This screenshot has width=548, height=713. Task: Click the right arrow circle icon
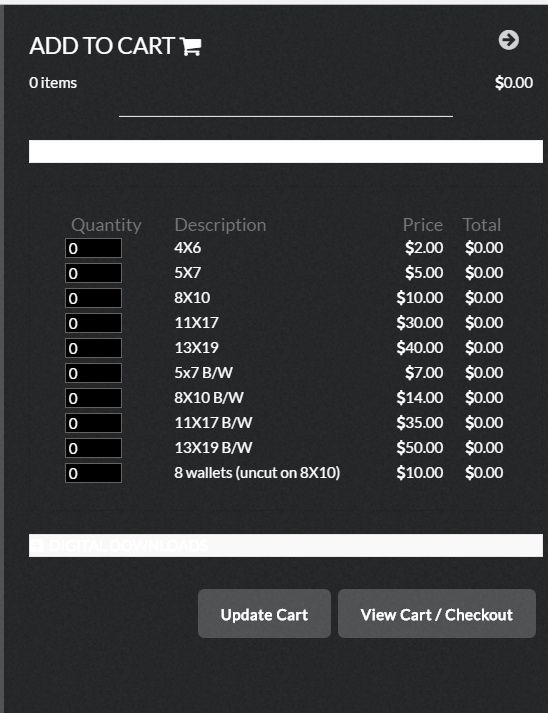click(508, 40)
